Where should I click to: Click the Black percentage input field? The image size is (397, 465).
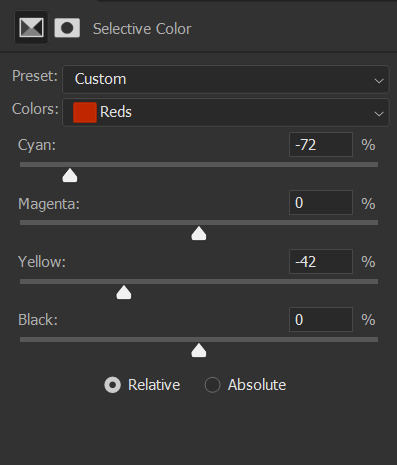click(321, 320)
